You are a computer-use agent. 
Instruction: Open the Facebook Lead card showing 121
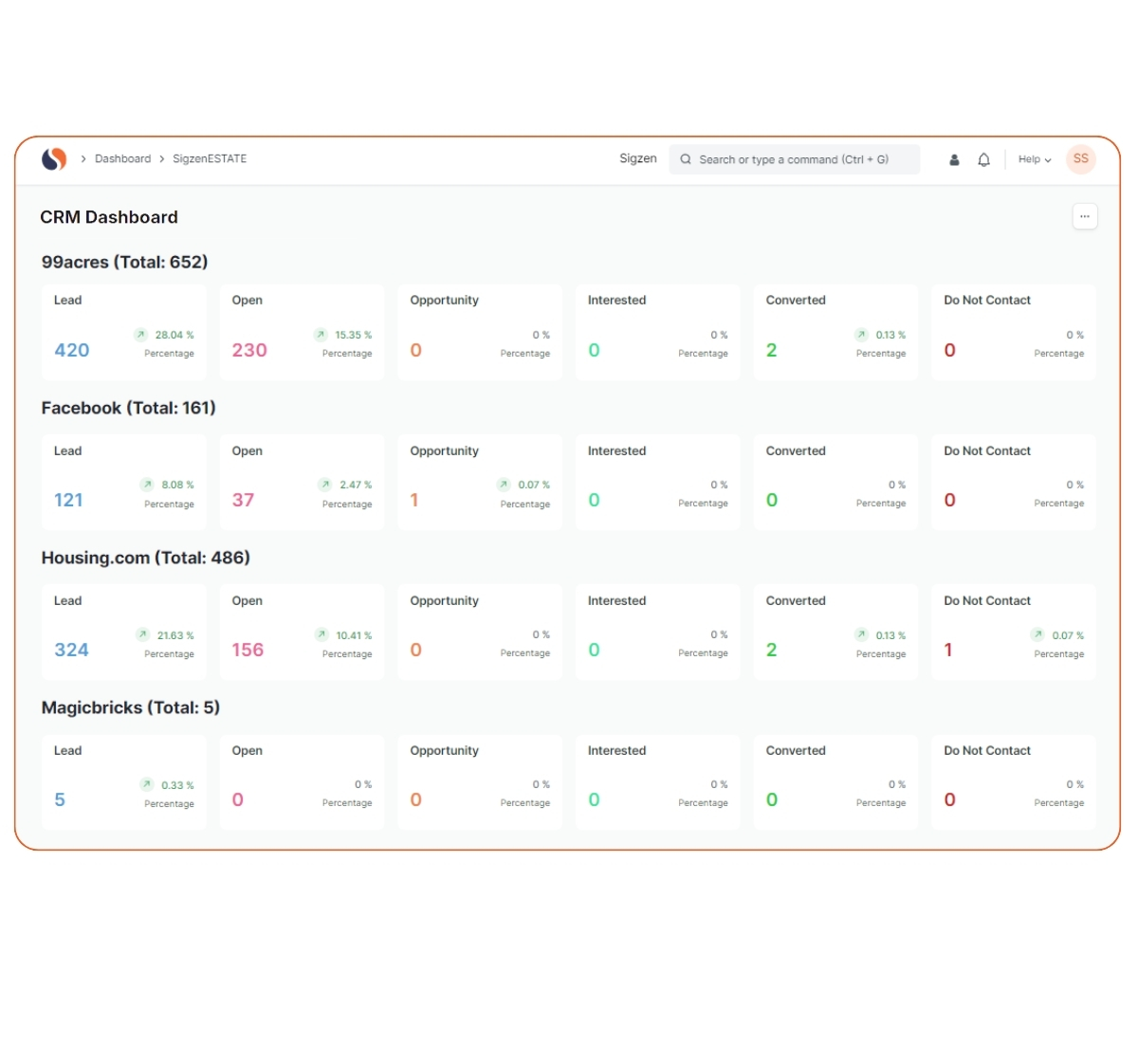click(124, 483)
